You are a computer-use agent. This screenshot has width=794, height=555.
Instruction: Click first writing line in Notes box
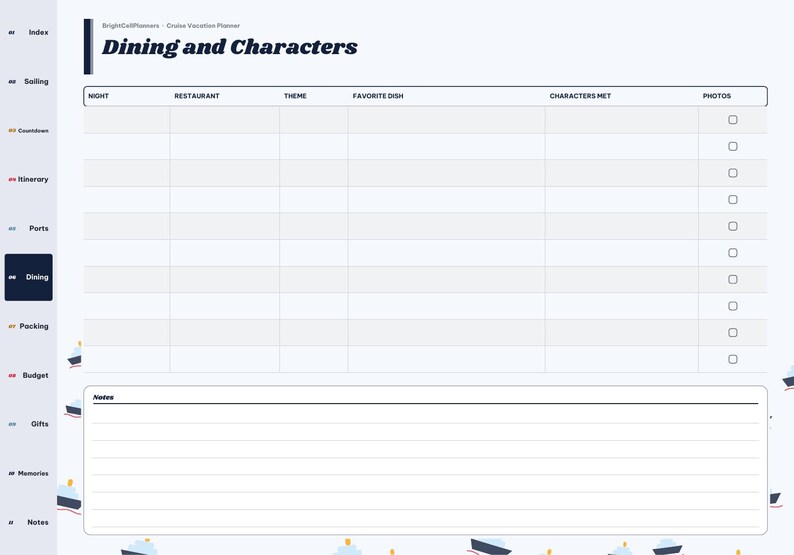(425, 414)
